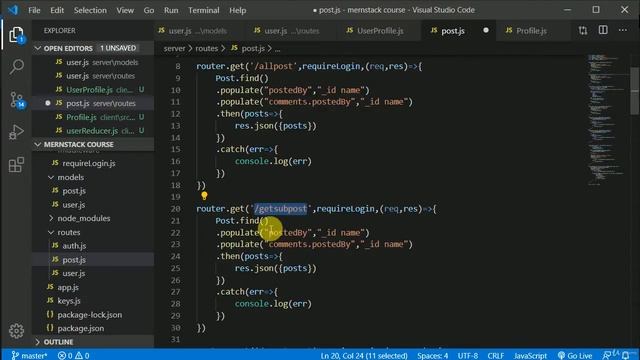Click Ln 20, Col 24 cursor position
Viewport: 640px width, 360px height.
(x=364, y=356)
